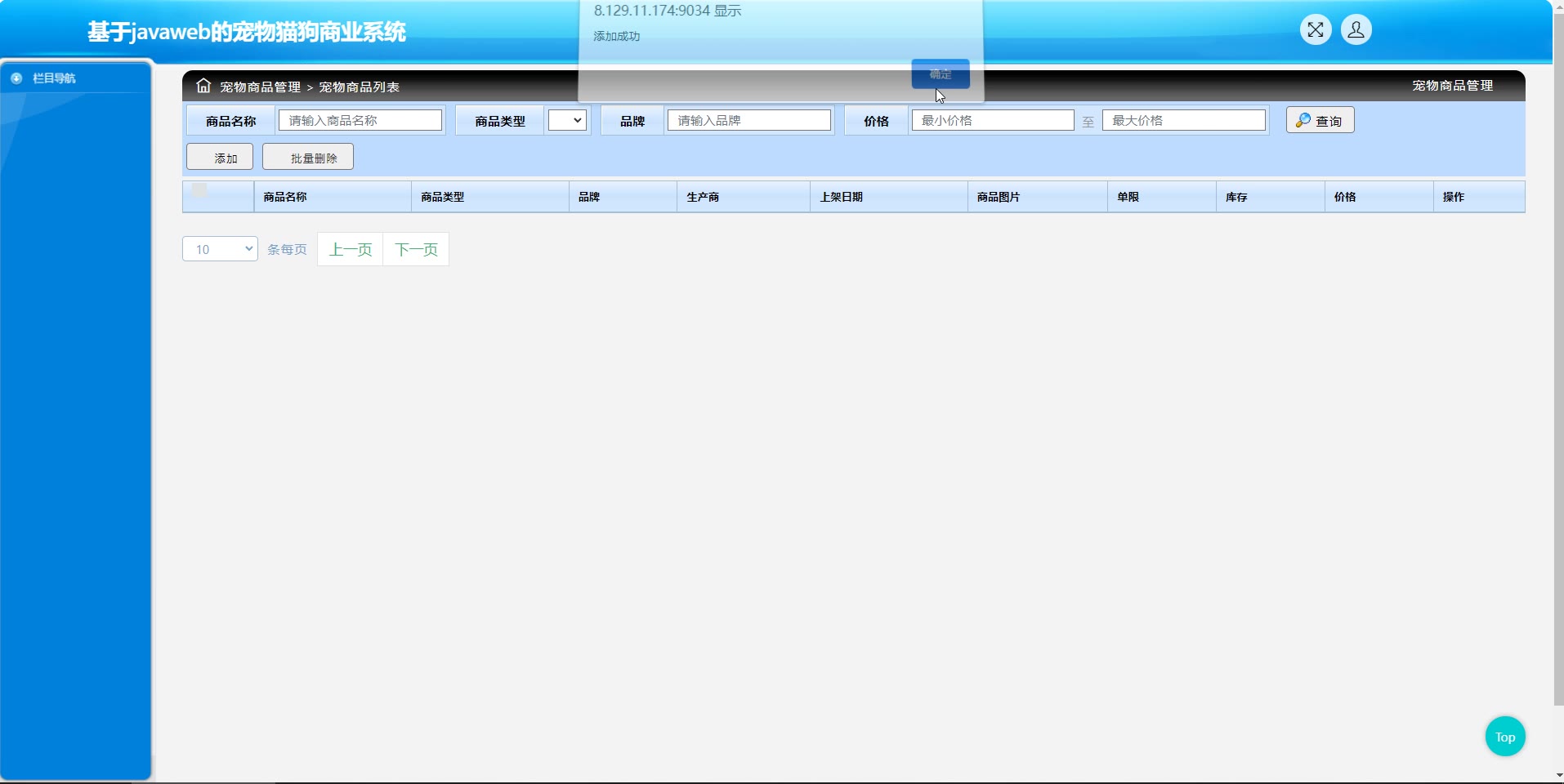The width and height of the screenshot is (1564, 784).
Task: Open the rows-per-page dropdown showing 10
Action: 220,249
